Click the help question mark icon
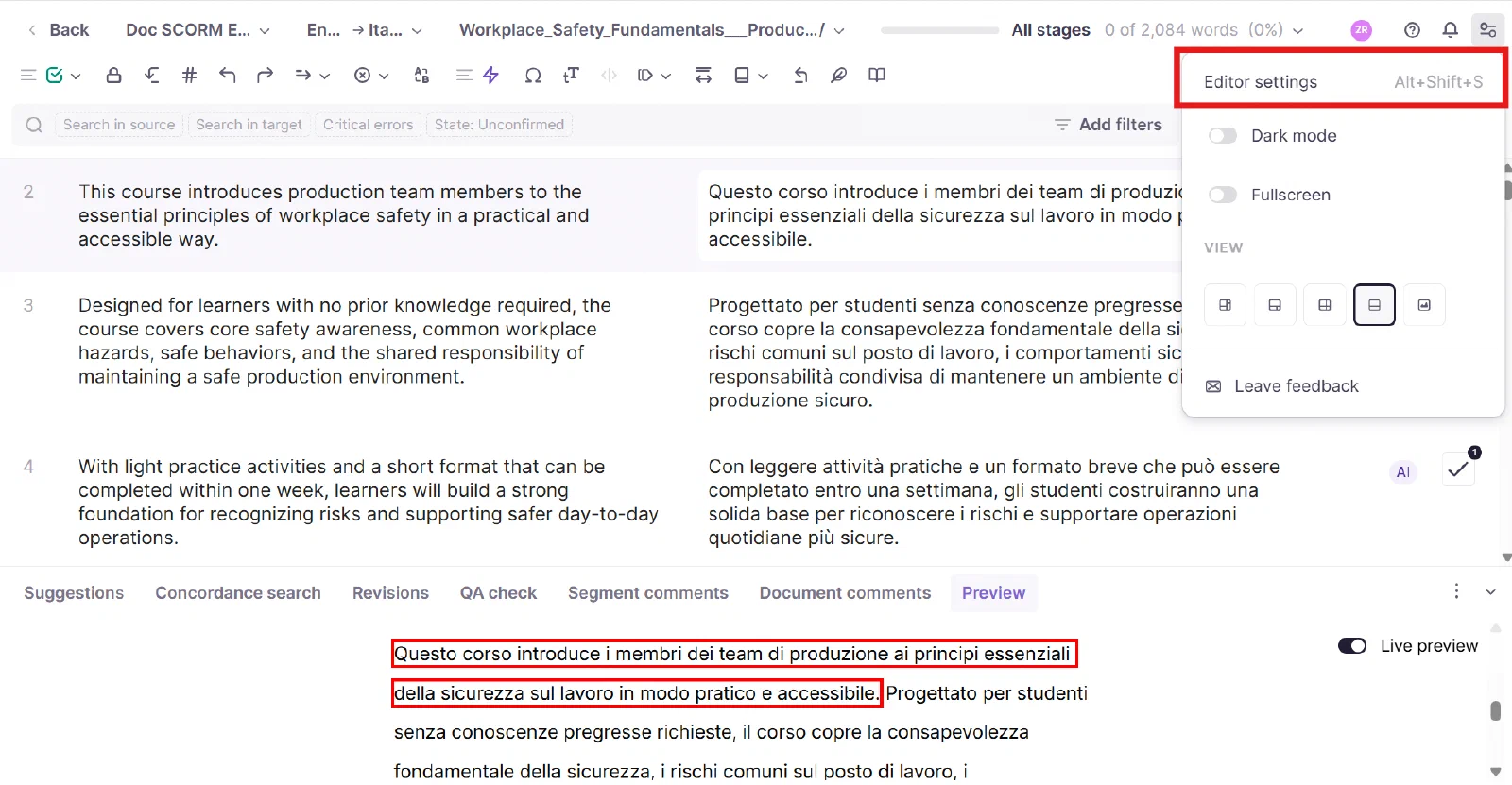This screenshot has height=785, width=1512. point(1412,30)
